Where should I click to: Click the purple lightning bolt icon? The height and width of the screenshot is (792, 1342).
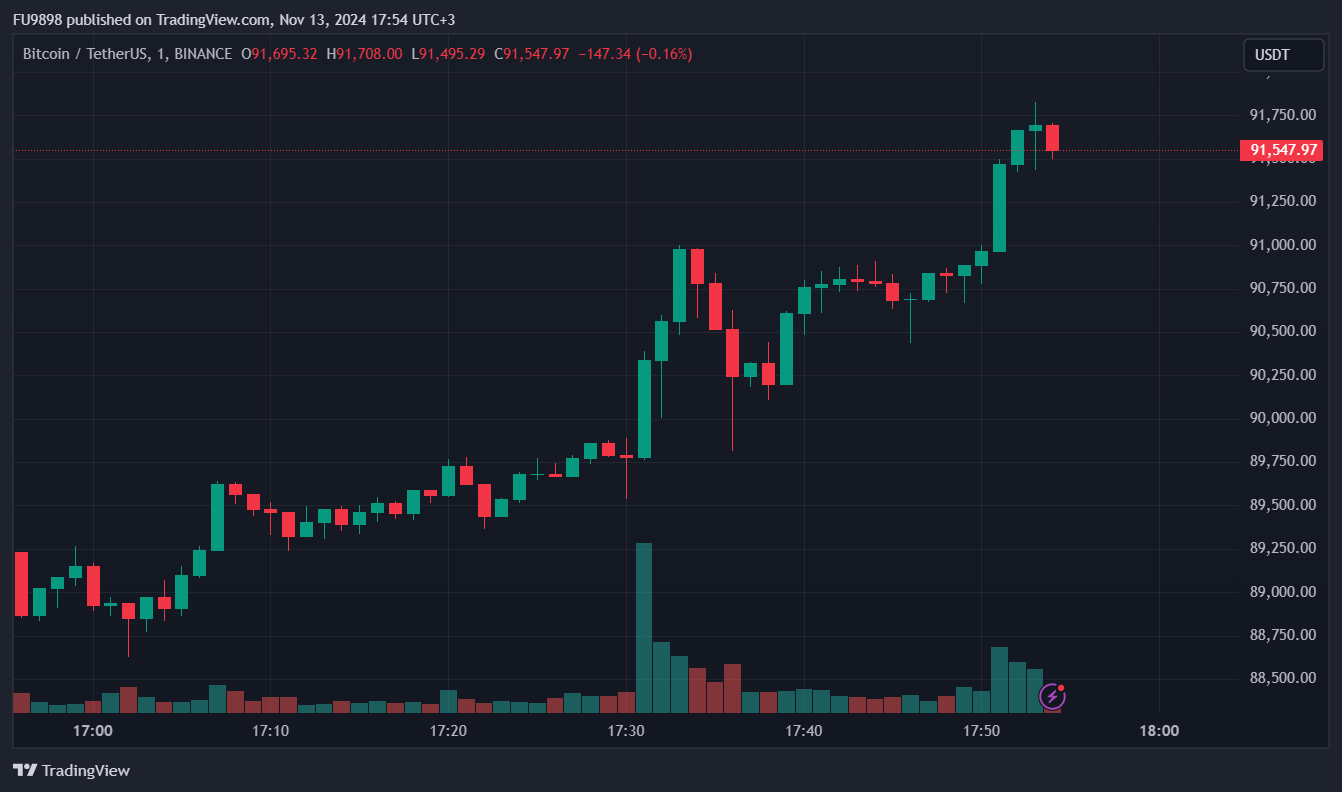click(x=1052, y=696)
